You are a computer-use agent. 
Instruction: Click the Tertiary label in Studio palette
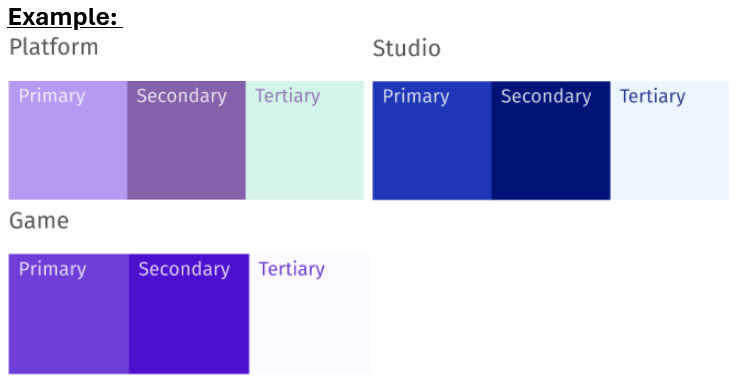tap(652, 97)
